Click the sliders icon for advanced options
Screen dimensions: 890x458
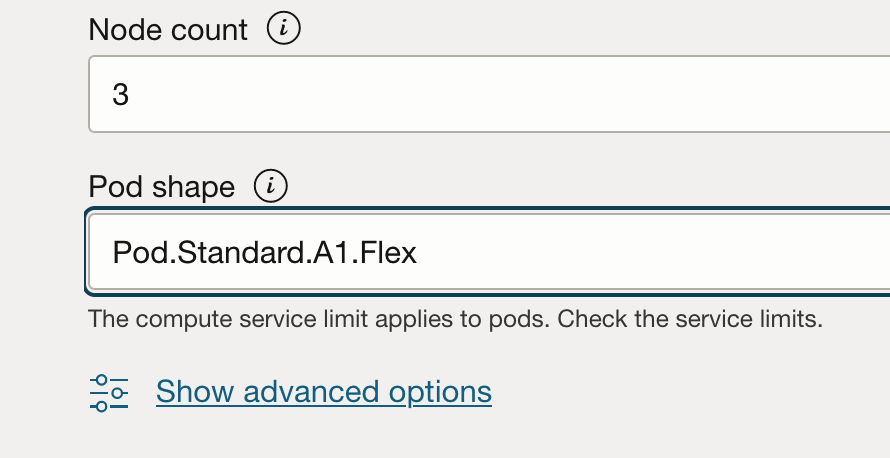[109, 392]
